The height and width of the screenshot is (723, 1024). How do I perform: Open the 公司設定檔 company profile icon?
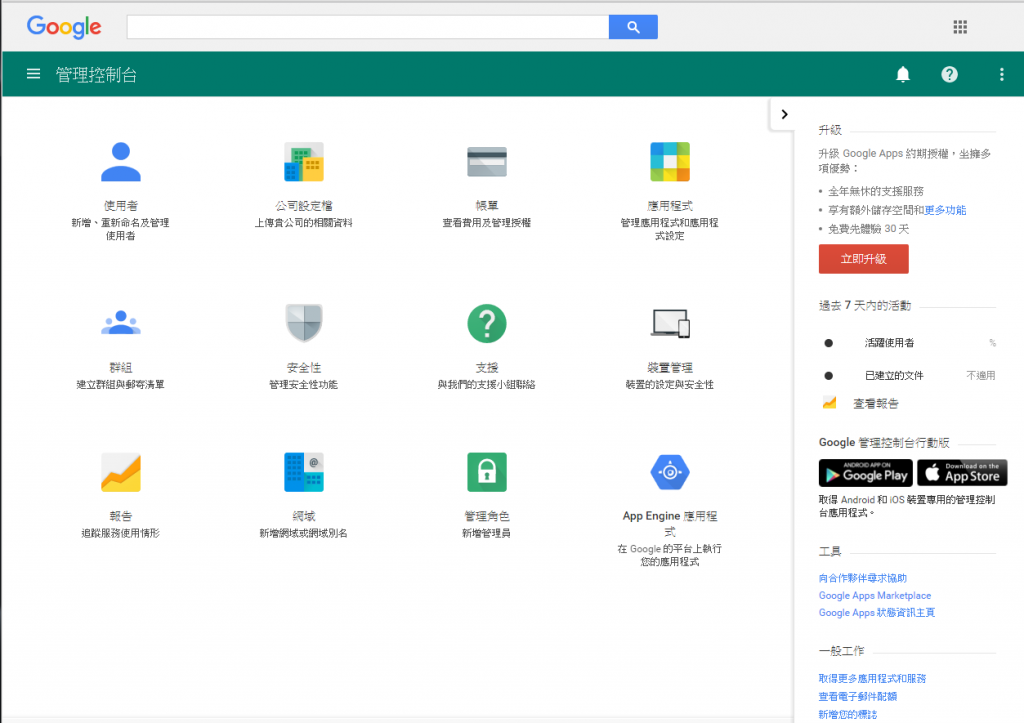(304, 161)
